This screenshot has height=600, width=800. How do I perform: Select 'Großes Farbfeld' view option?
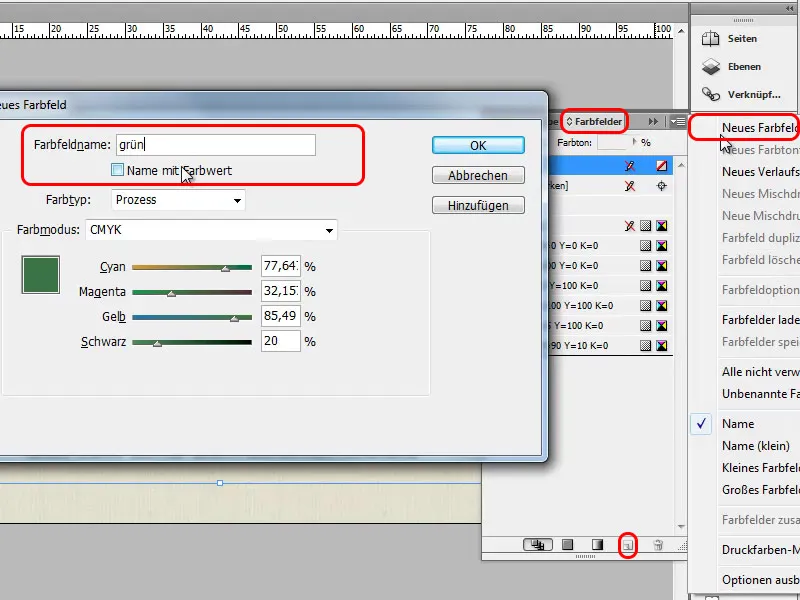point(760,490)
